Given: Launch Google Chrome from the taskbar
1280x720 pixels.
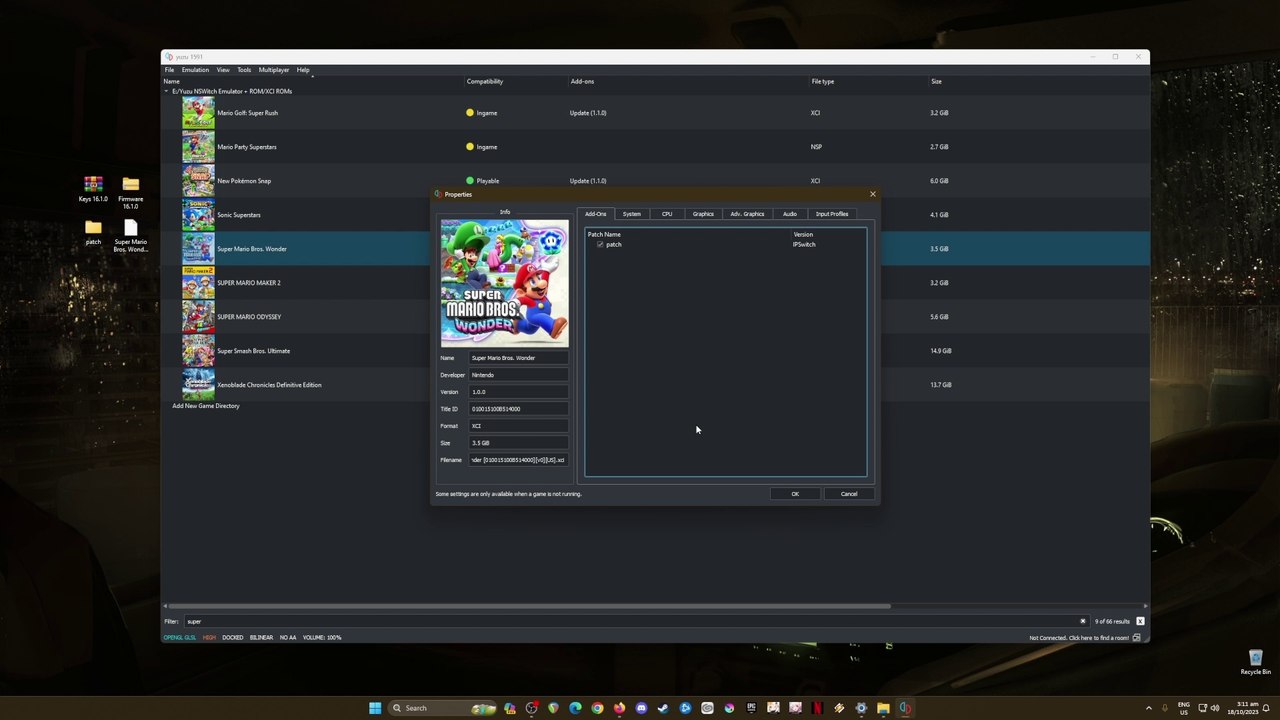Looking at the screenshot, I should click(597, 708).
